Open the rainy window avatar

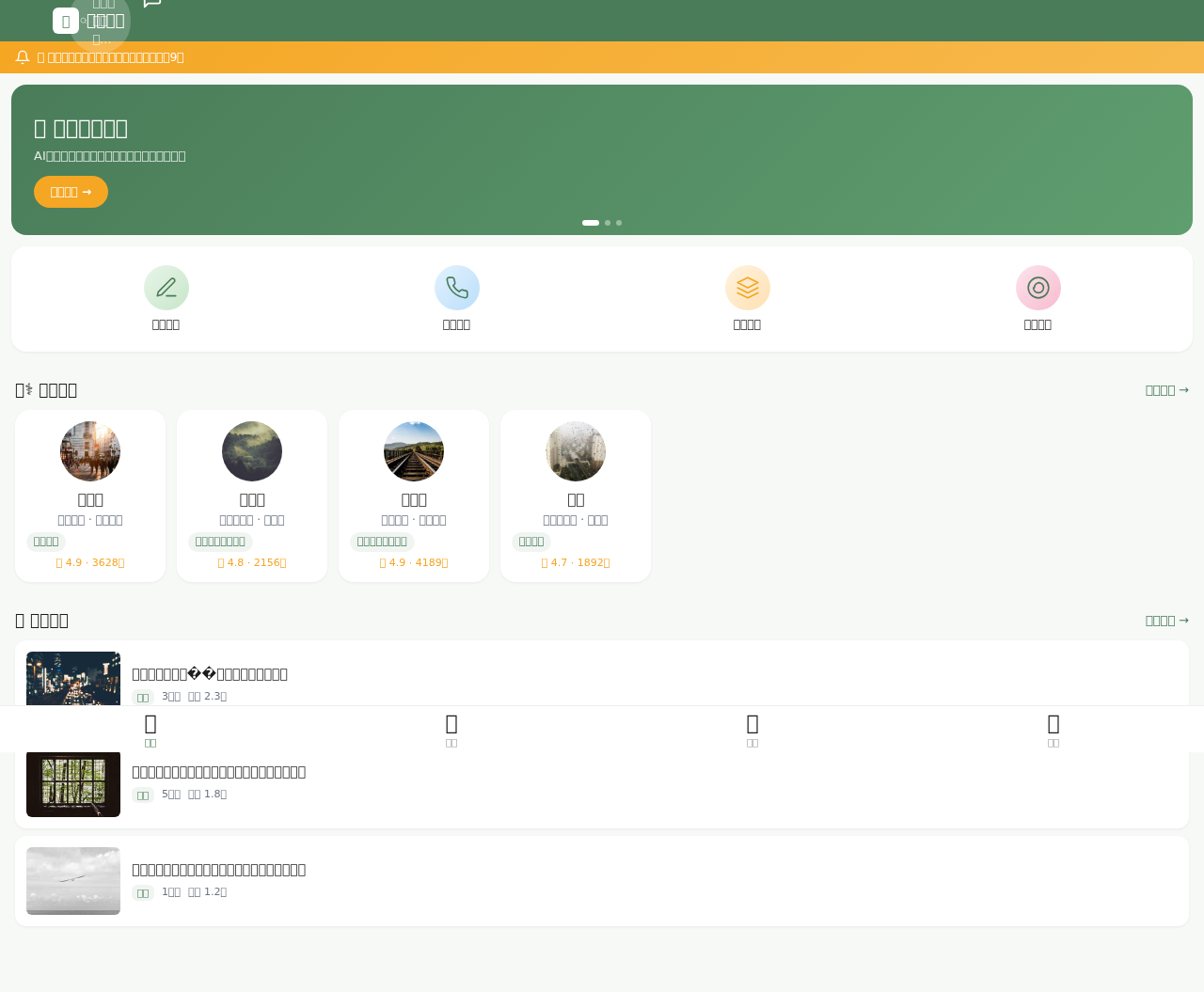coord(576,451)
